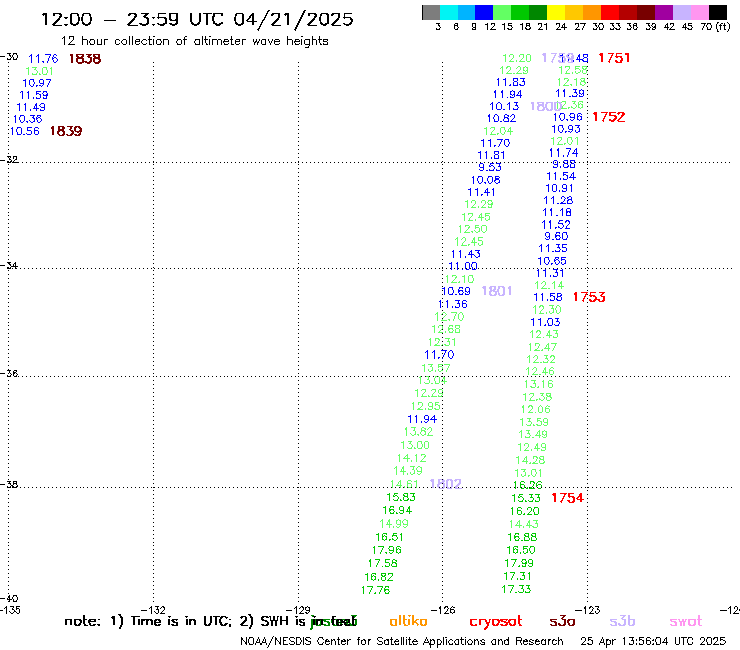Click the 's3b' satellite legend label
Screen dimensions: 740x650
tap(622, 621)
